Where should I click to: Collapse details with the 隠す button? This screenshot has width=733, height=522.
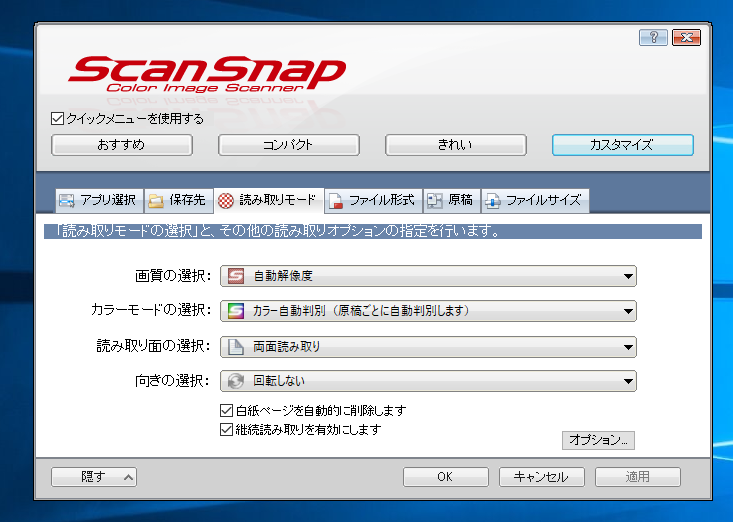pos(93,477)
